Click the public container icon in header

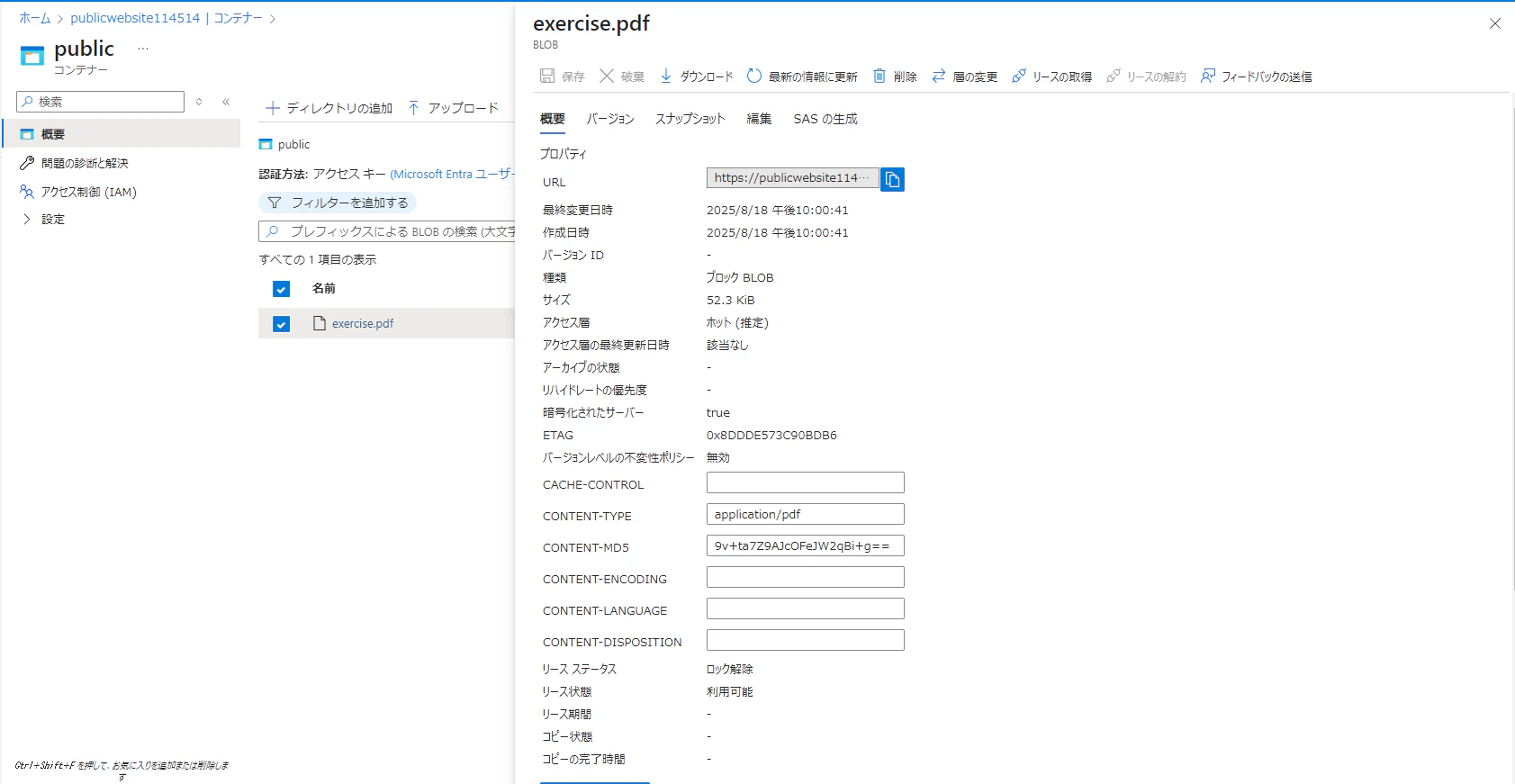click(32, 57)
